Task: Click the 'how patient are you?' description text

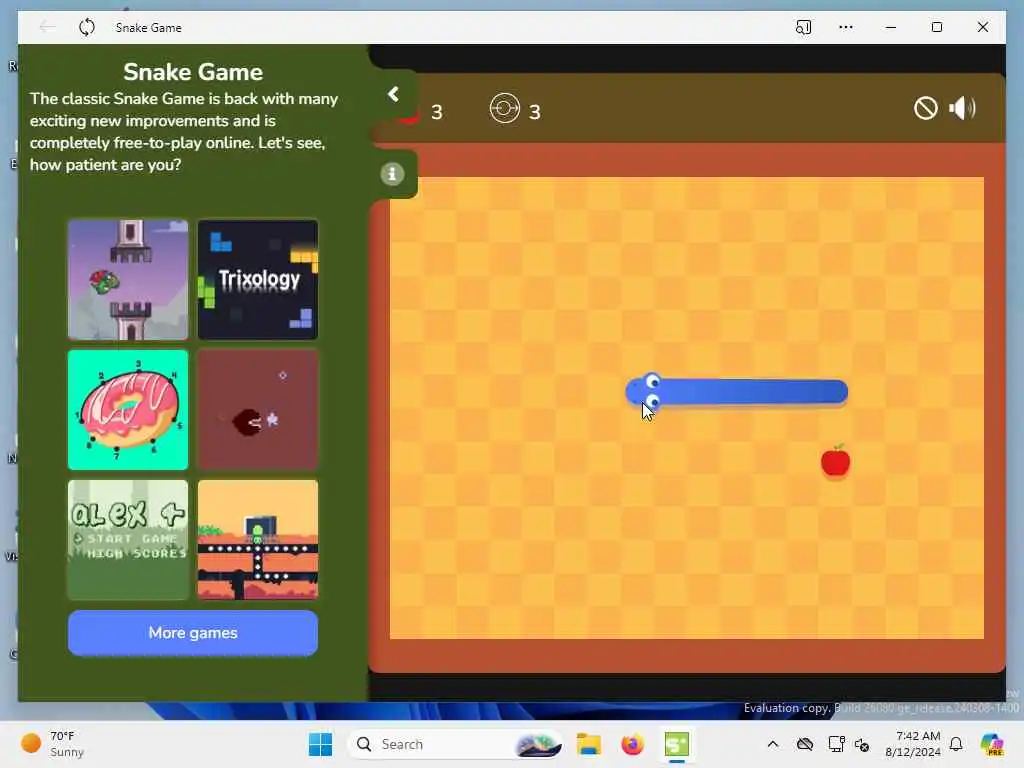Action: [106, 165]
